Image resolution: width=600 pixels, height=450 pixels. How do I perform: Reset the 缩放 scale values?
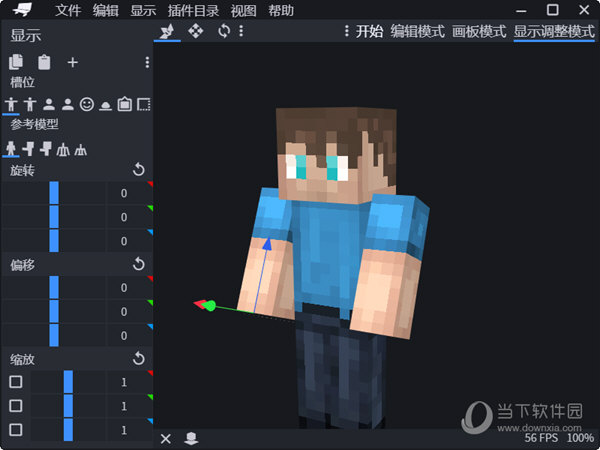click(x=139, y=359)
